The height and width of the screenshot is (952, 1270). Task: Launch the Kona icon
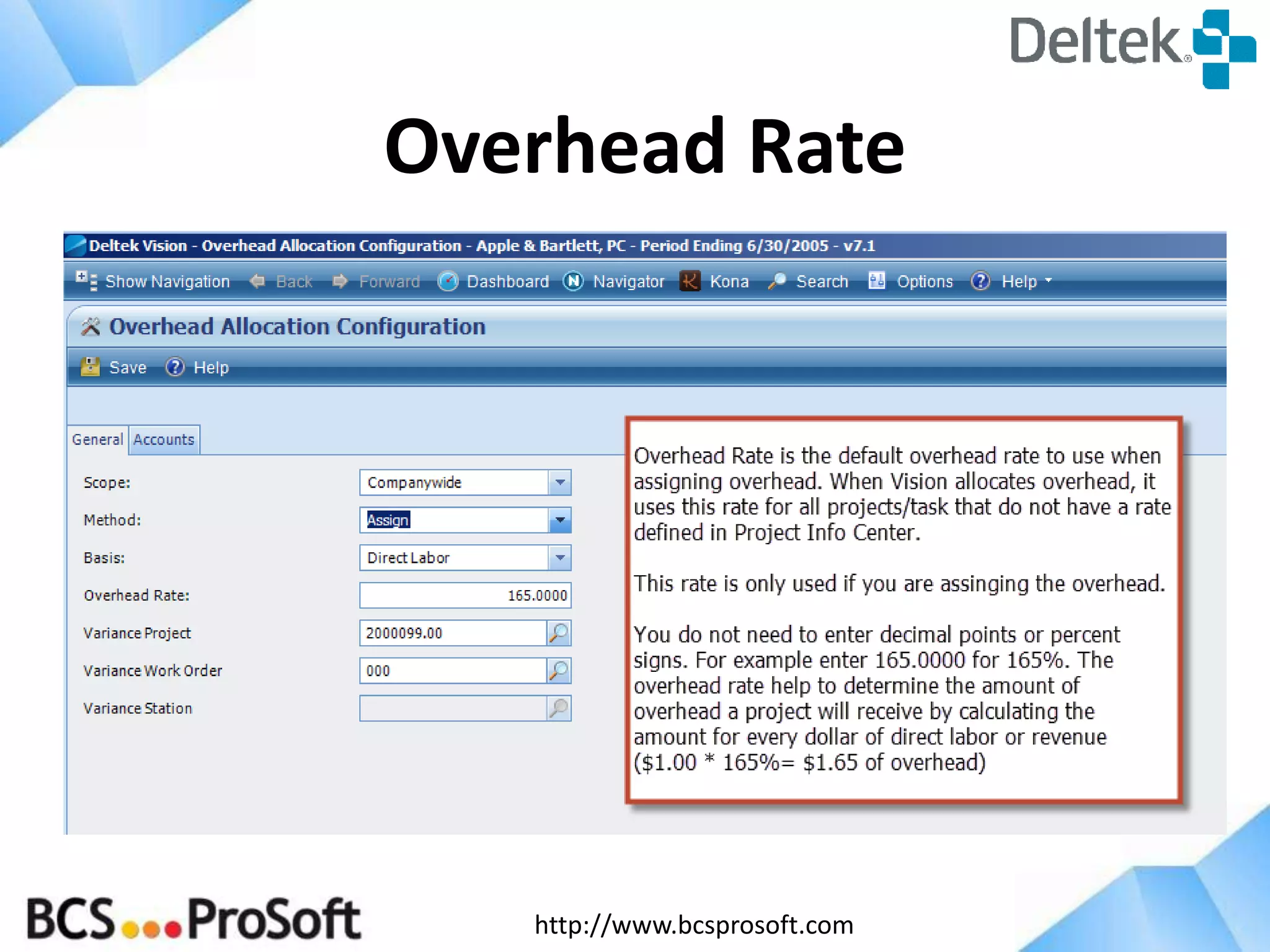coord(690,281)
